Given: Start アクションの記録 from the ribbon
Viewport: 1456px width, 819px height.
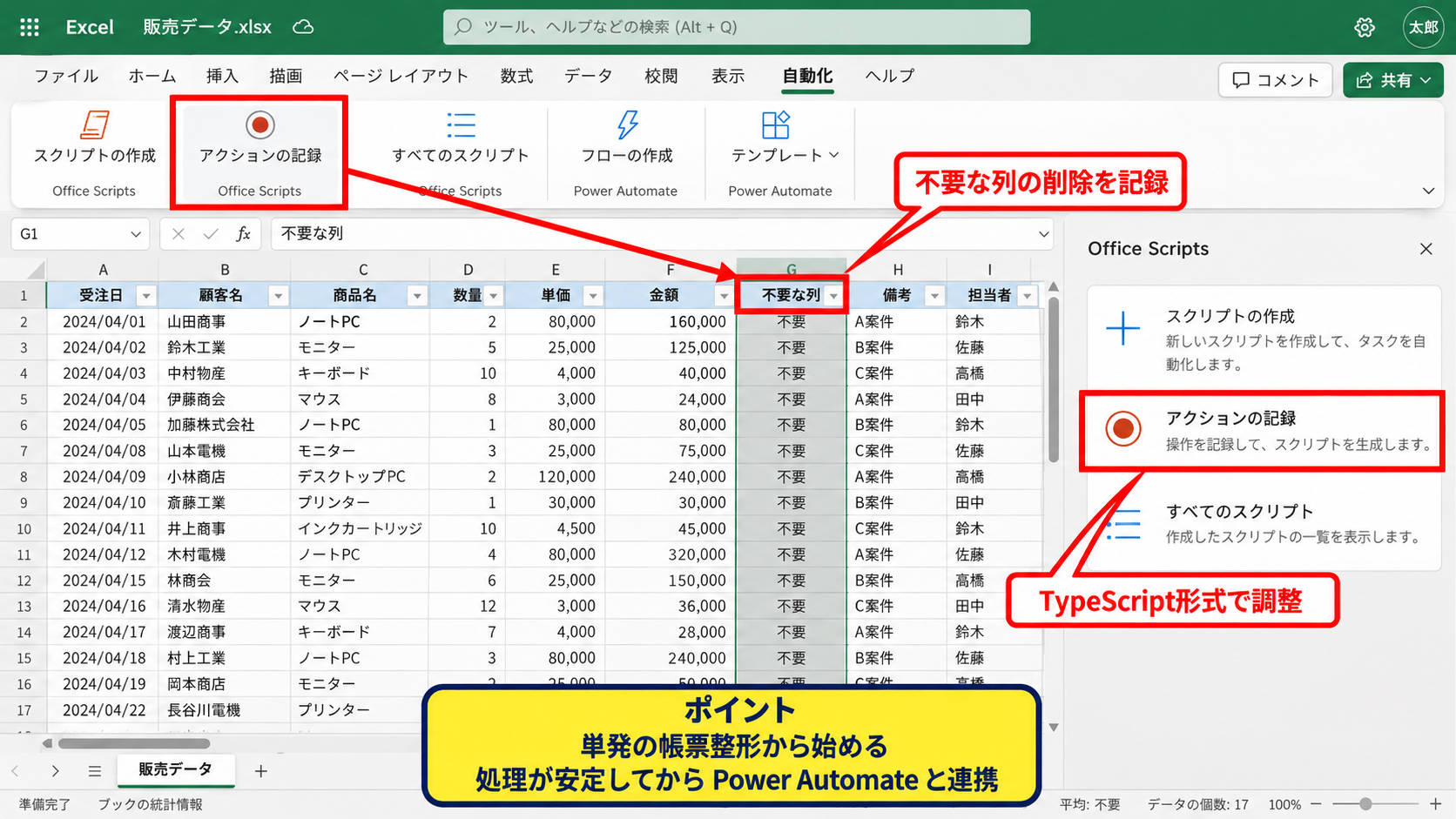Looking at the screenshot, I should click(x=260, y=152).
